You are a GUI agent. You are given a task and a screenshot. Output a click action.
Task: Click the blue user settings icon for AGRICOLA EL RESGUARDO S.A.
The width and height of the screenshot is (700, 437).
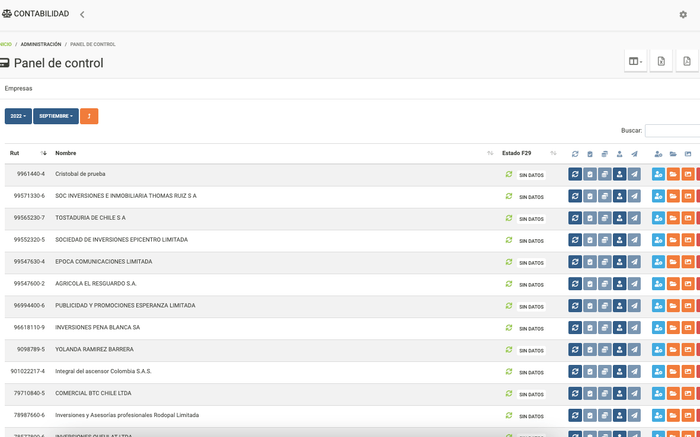click(x=658, y=284)
